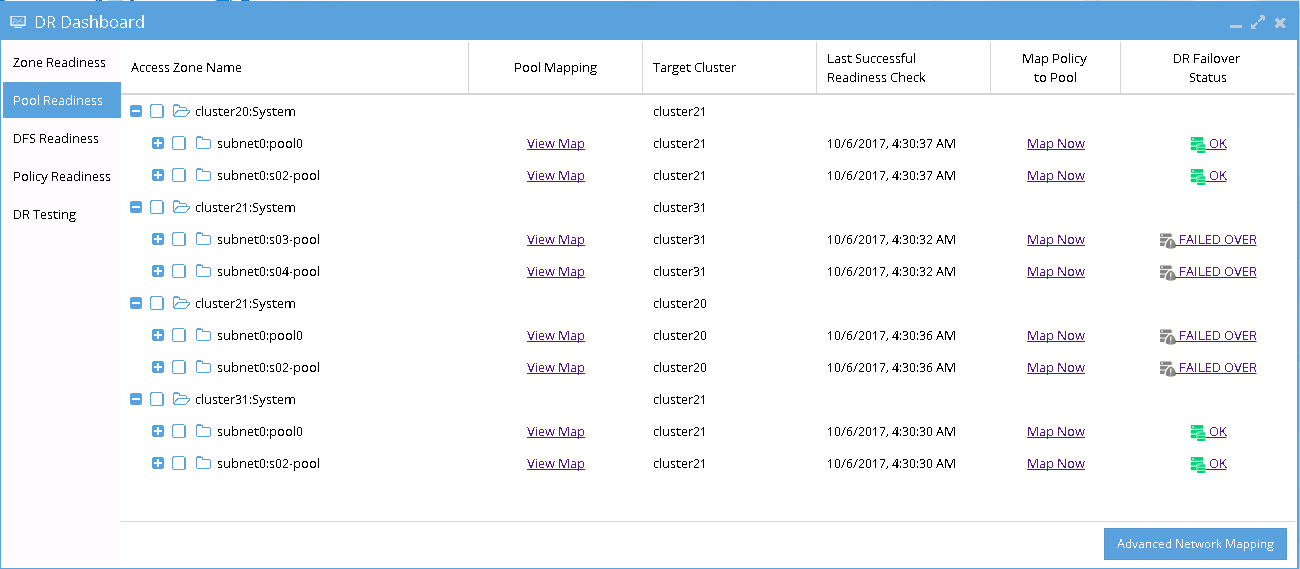Select the cluster31:System checkbox
Viewport: 1300px width, 569px height.
click(157, 399)
